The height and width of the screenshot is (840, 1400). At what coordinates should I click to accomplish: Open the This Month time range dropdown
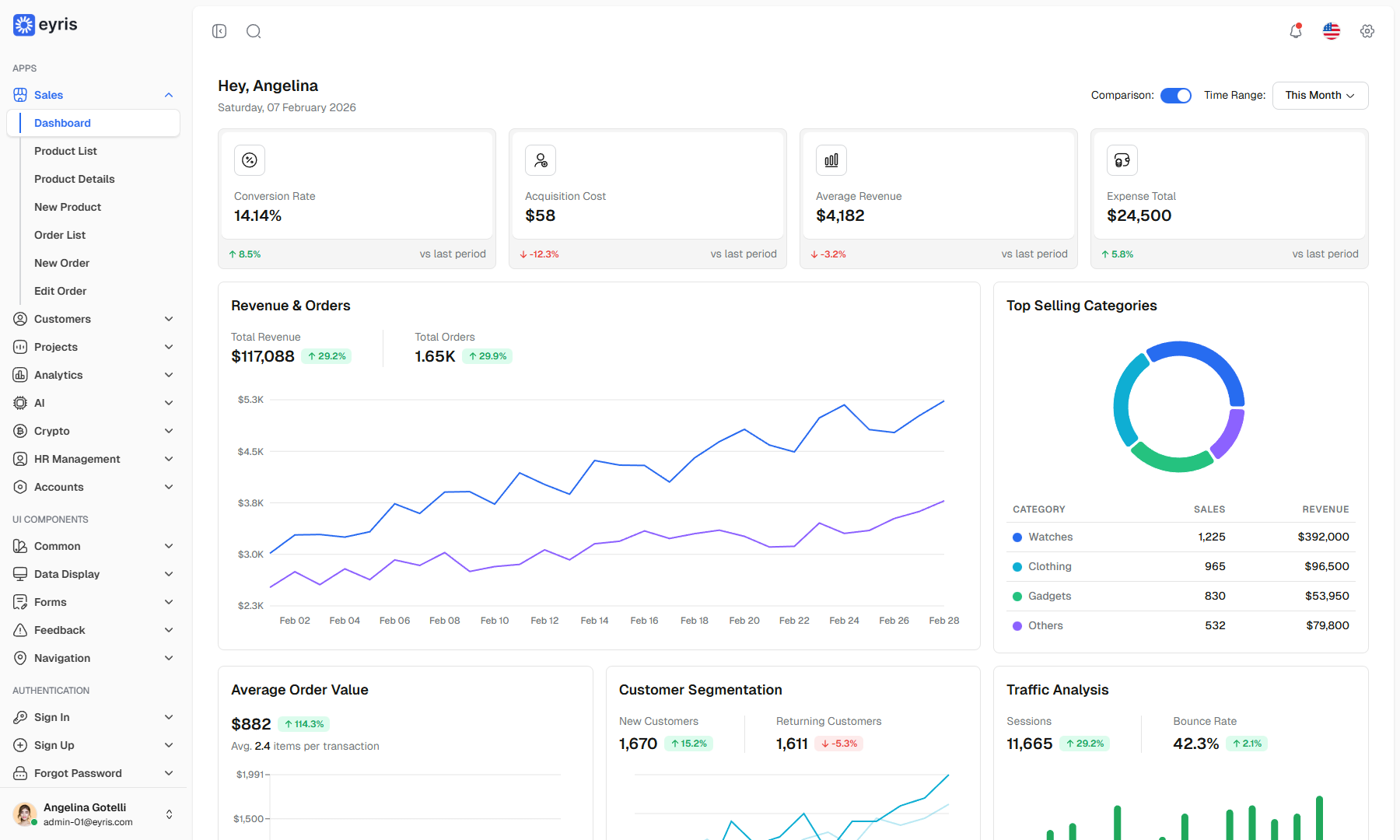(1321, 96)
